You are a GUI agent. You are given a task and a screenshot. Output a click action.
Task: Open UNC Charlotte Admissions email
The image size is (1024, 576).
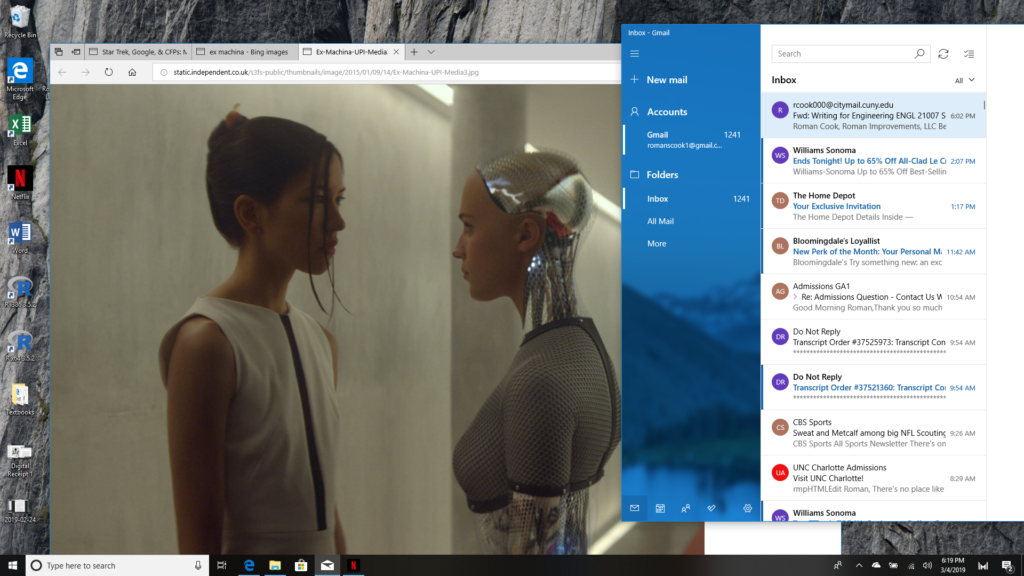(x=873, y=478)
